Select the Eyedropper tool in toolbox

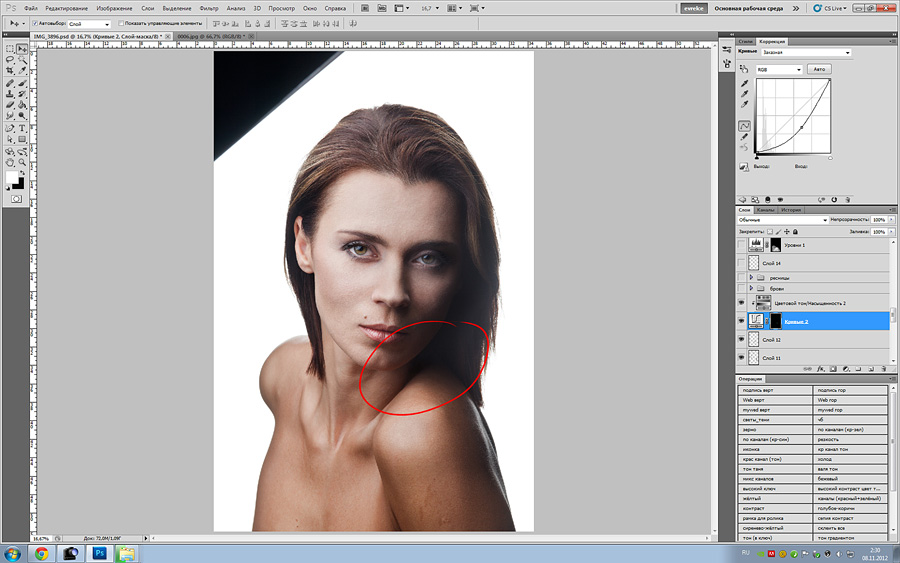pyautogui.click(x=22, y=71)
